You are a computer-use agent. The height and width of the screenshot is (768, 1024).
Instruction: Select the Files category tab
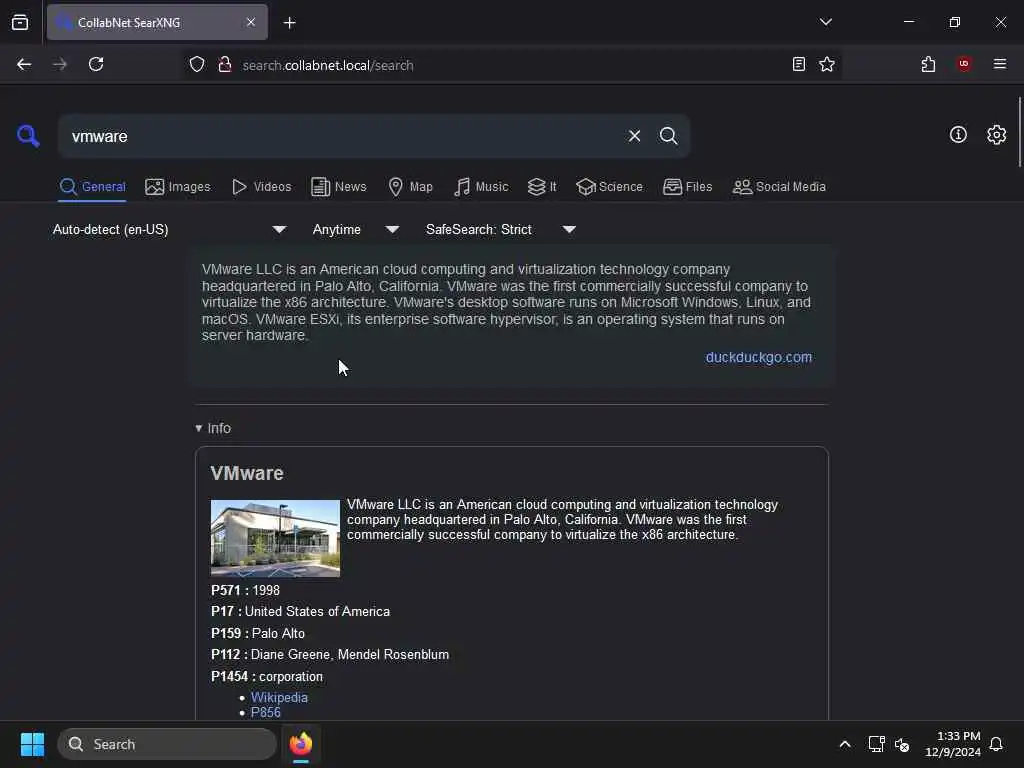[x=687, y=187]
